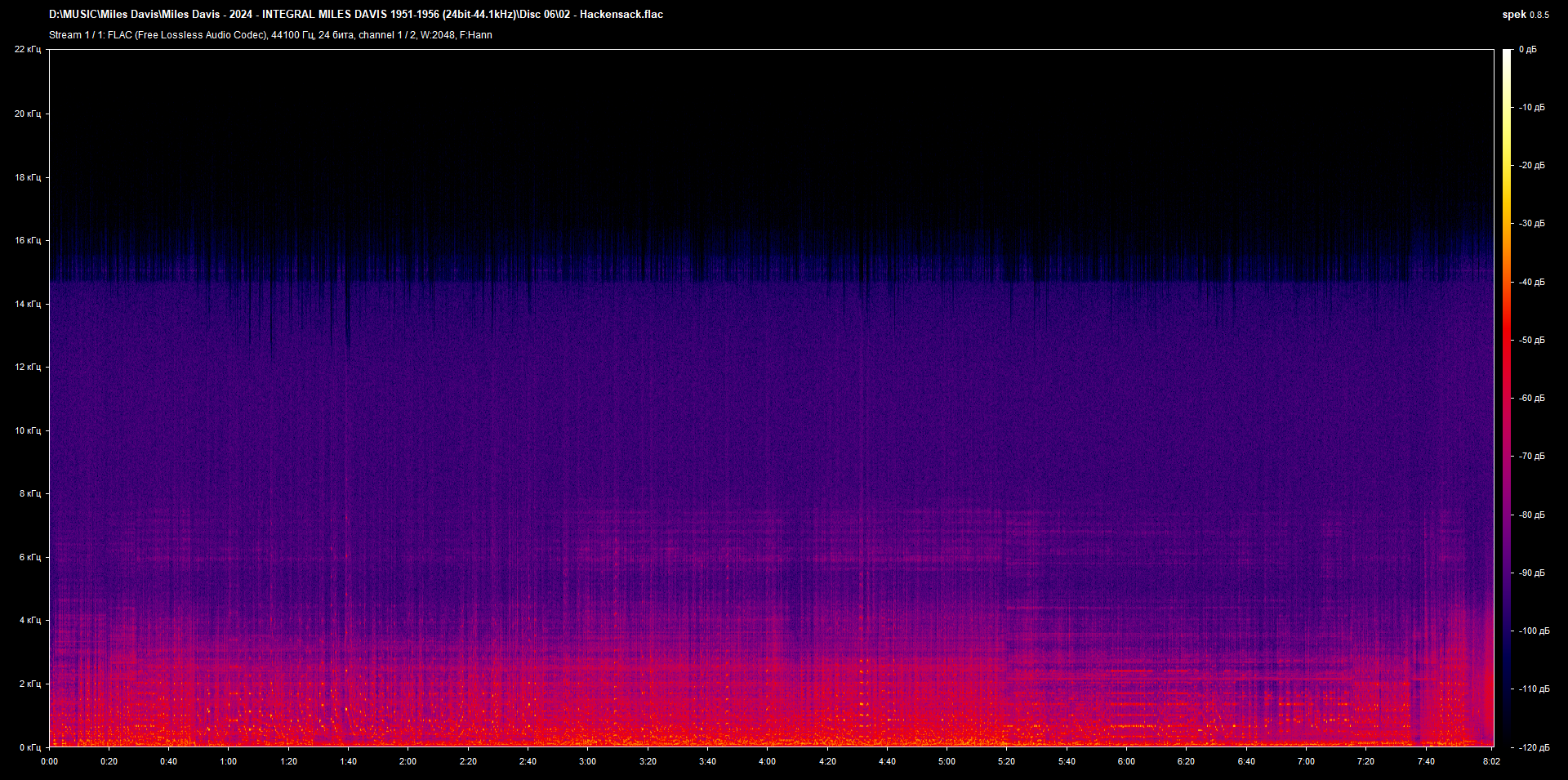The width and height of the screenshot is (1568, 780).
Task: Click the 1:20 time axis label
Action: 288,761
